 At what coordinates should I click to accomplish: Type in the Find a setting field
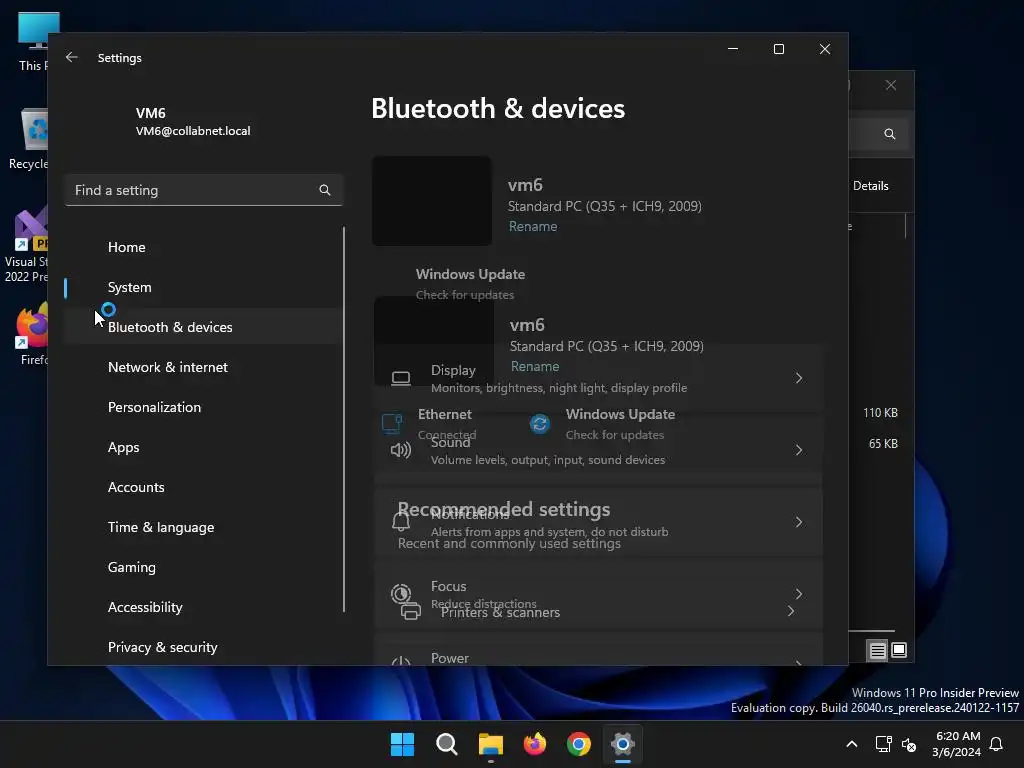(204, 190)
